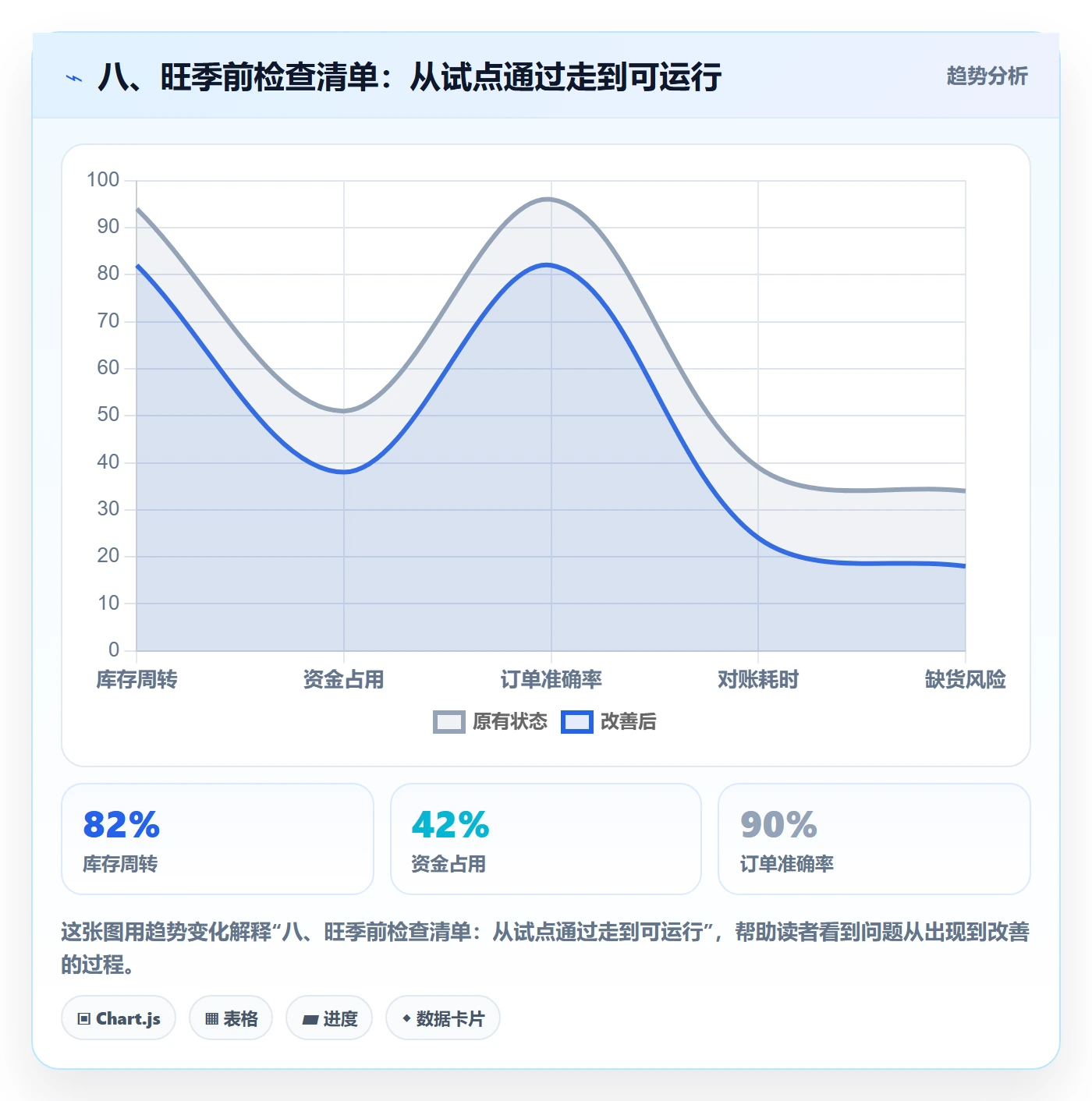
Task: Click the square icon in Chart.js tag
Action: [x=84, y=1018]
